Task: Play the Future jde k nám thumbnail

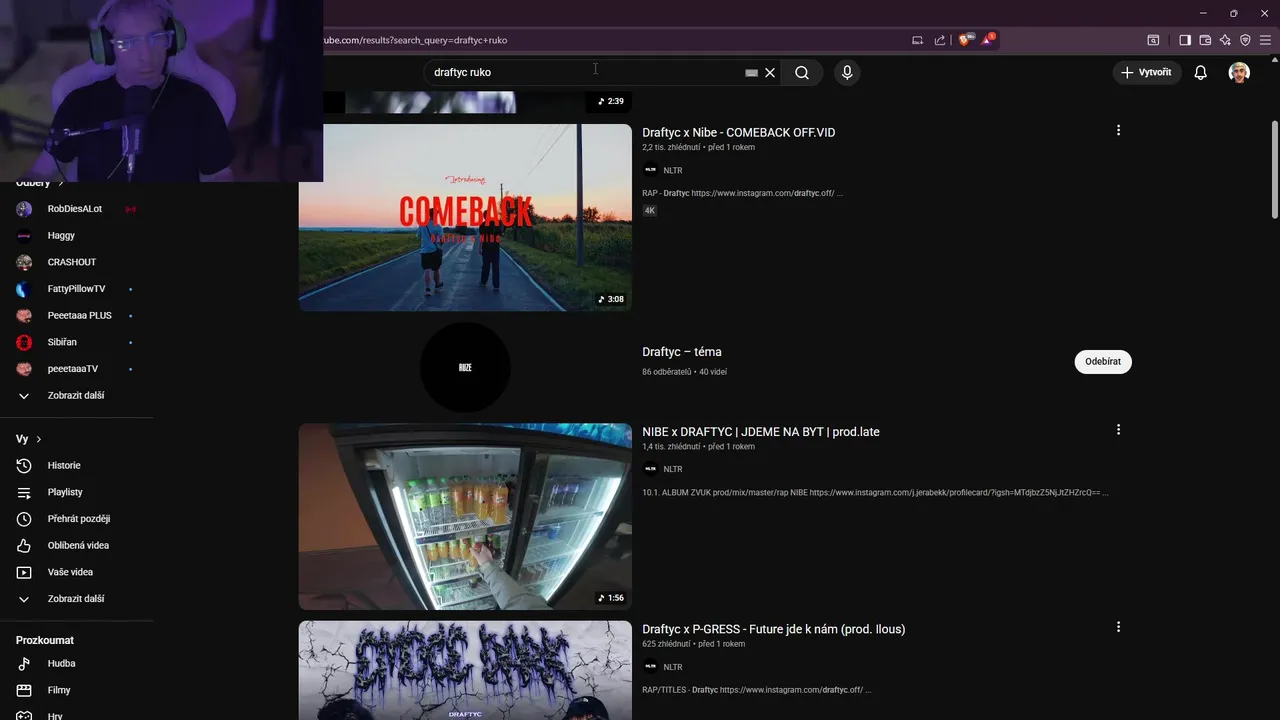Action: 465,670
